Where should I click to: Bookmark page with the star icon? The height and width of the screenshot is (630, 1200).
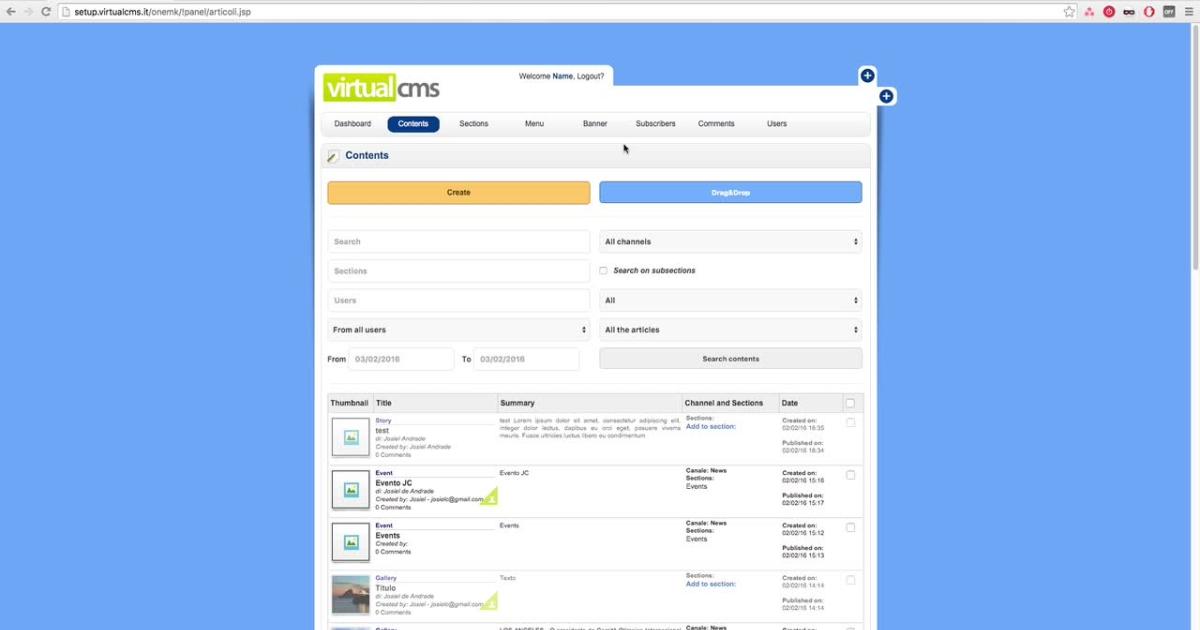point(1069,11)
